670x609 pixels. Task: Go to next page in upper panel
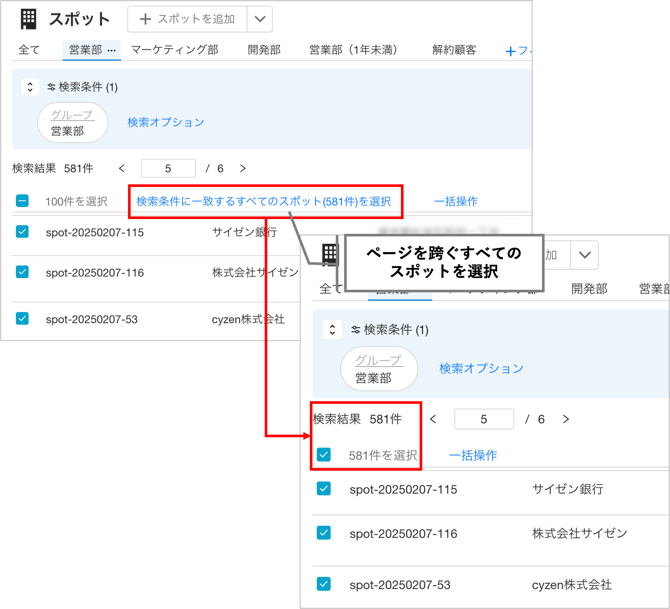click(x=243, y=169)
